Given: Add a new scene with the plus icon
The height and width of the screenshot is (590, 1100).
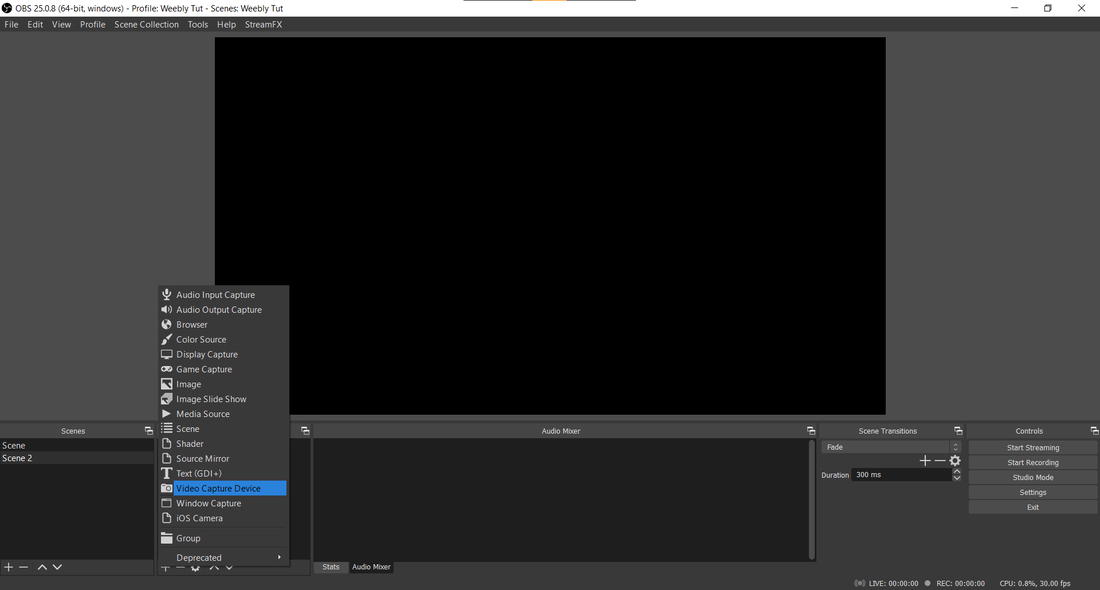Looking at the screenshot, I should (8, 566).
